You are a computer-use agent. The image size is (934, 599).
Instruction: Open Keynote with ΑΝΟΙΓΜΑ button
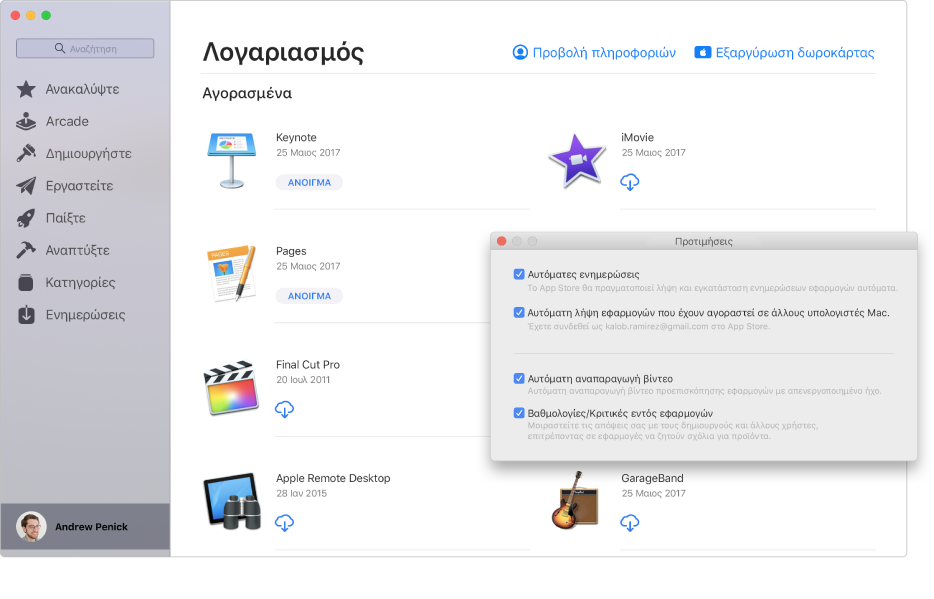pyautogui.click(x=309, y=182)
